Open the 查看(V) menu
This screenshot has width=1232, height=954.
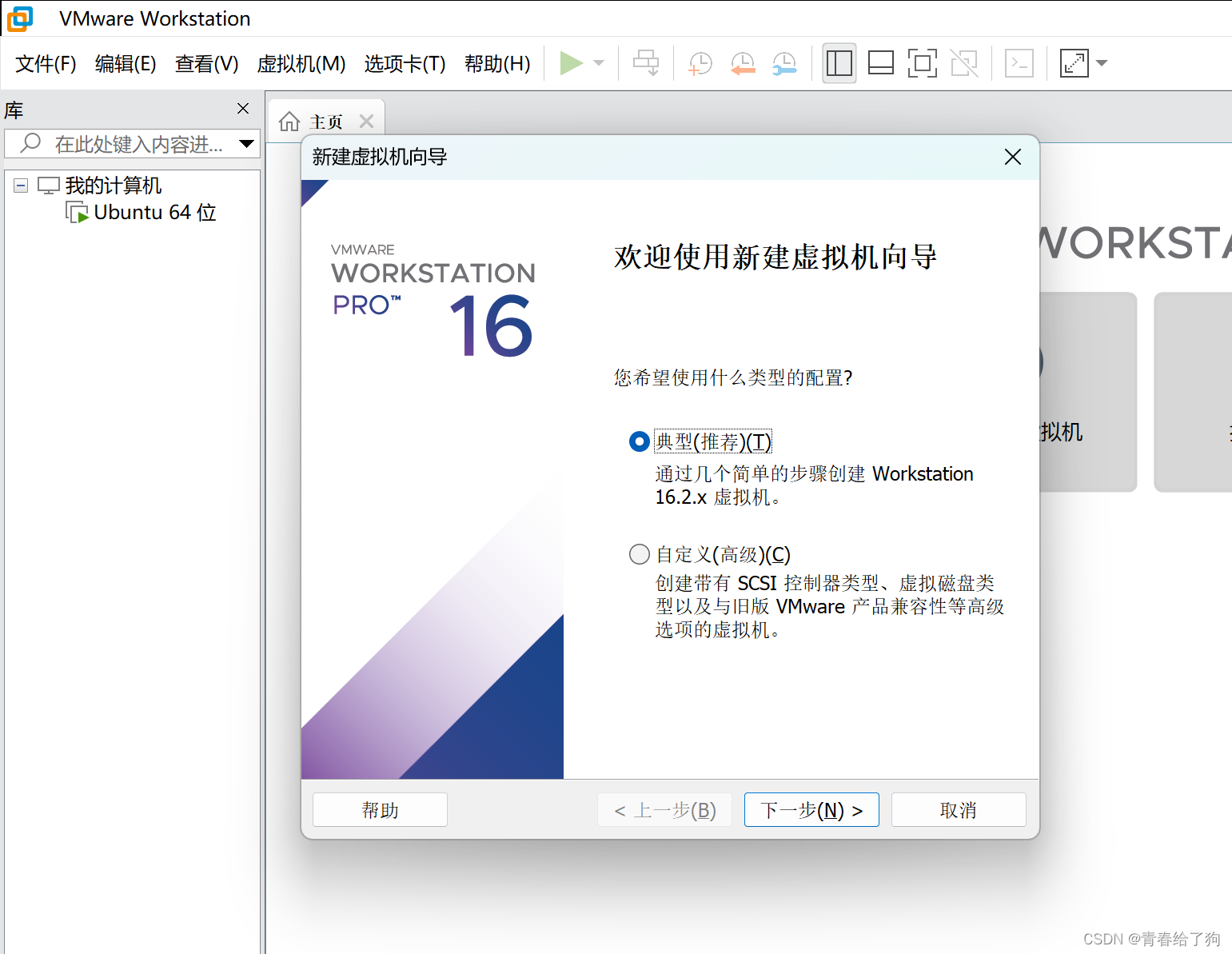207,64
